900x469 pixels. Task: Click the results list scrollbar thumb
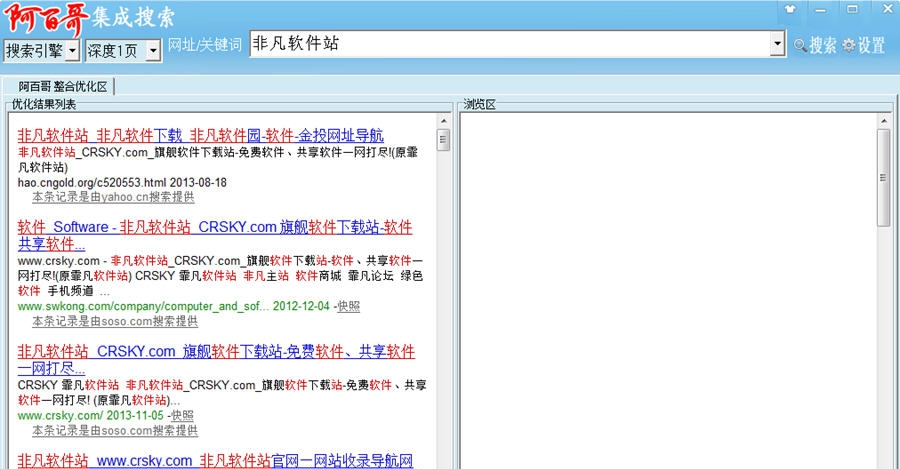pyautogui.click(x=443, y=139)
